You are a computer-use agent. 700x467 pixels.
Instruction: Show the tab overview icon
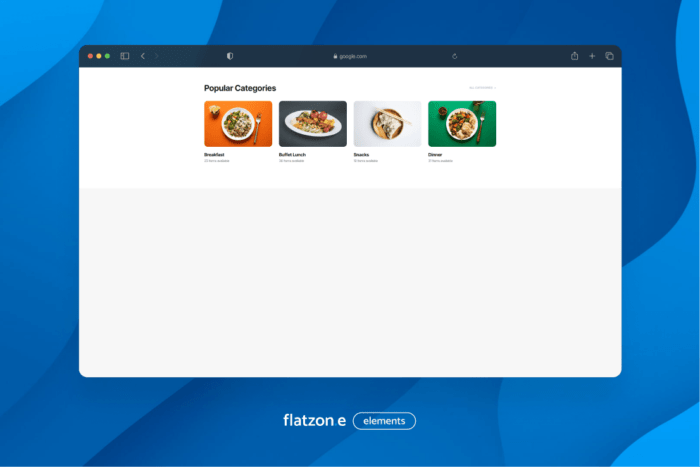[x=609, y=56]
